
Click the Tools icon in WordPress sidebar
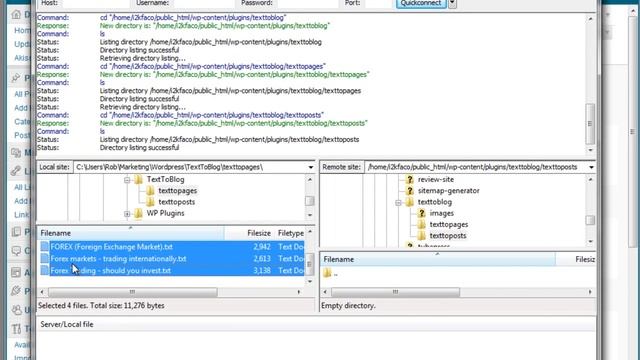pos(16,329)
